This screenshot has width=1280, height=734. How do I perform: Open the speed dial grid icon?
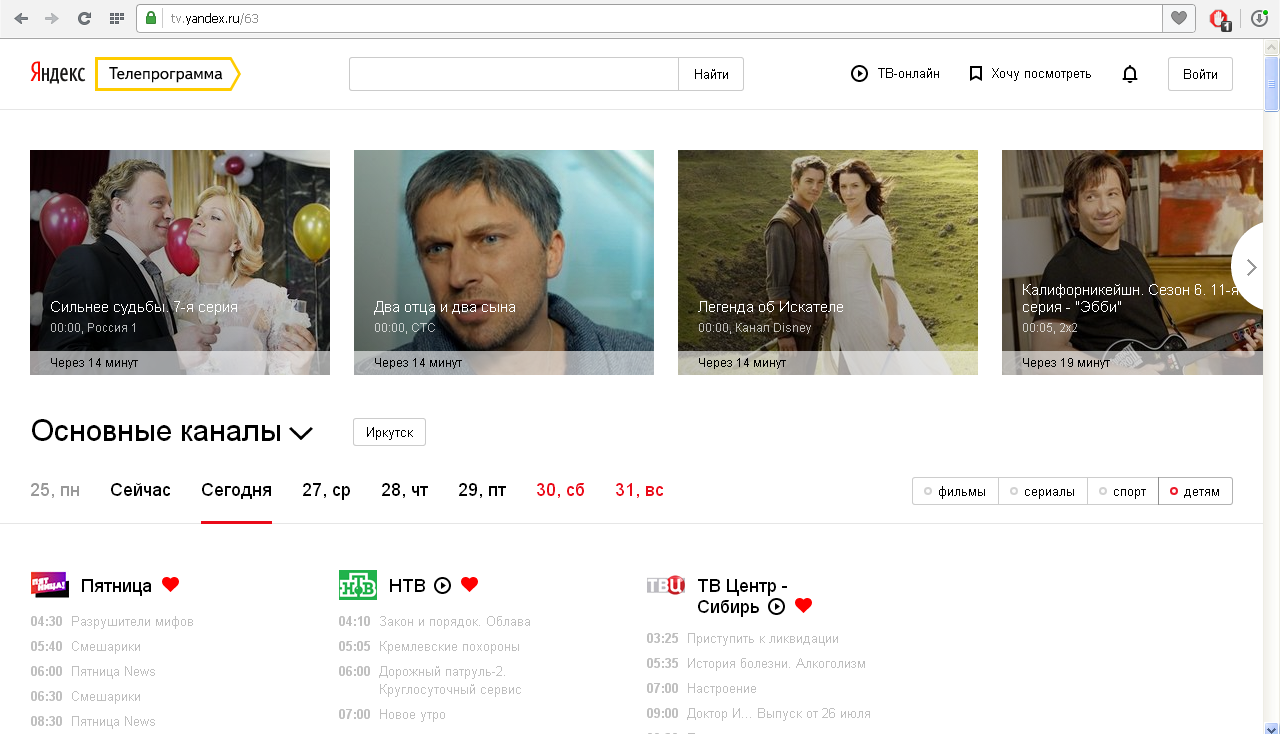point(116,18)
